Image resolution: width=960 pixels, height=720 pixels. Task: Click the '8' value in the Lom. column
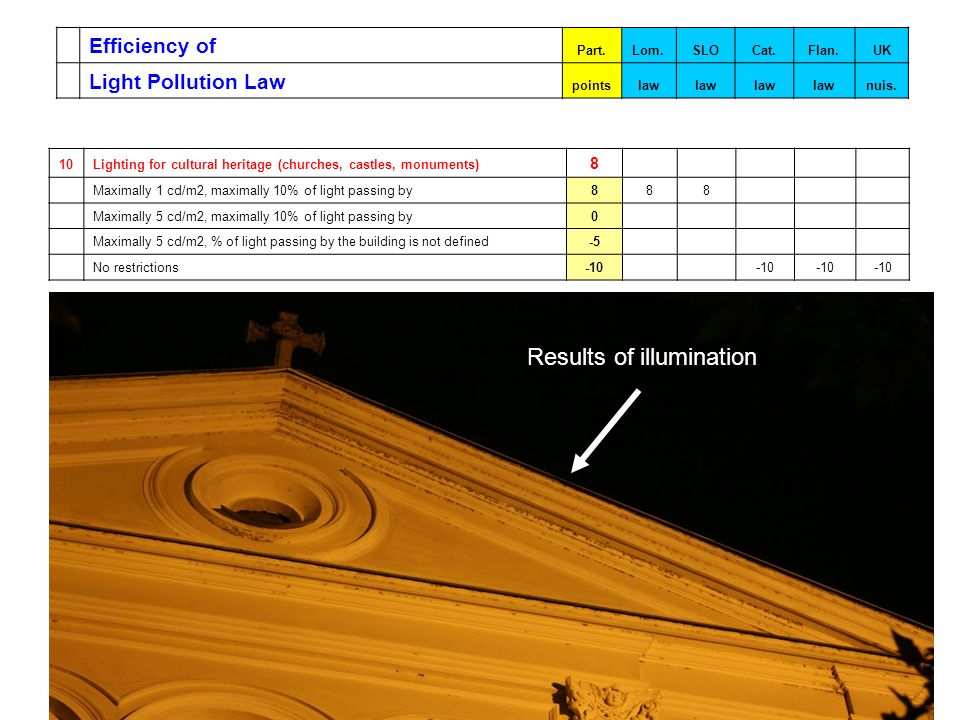coord(649,190)
